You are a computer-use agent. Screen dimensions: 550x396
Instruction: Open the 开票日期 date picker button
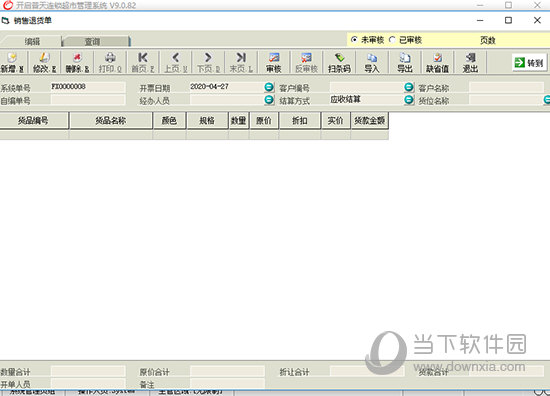[269, 87]
